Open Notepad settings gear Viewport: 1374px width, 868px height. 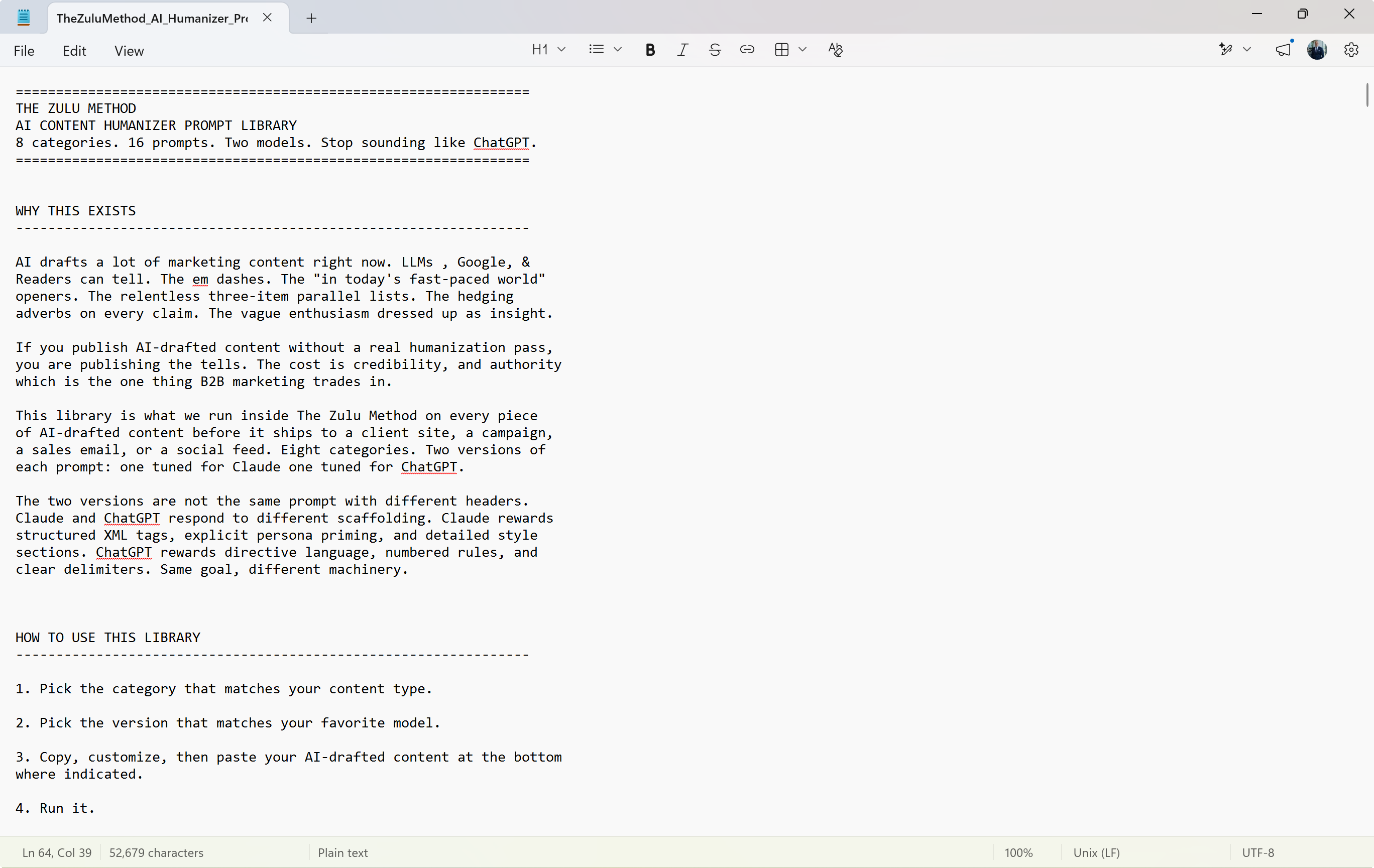click(x=1351, y=50)
